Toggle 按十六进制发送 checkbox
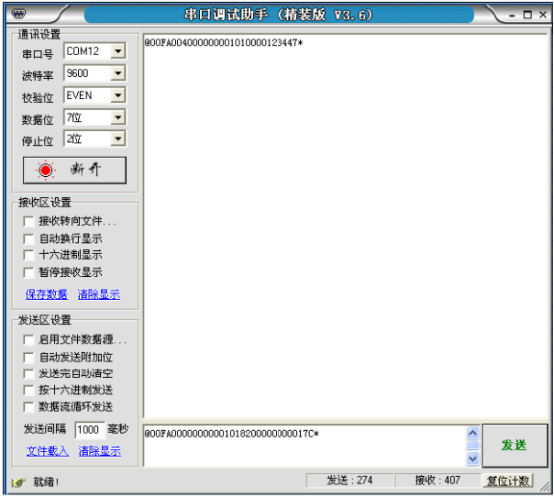The width and height of the screenshot is (554, 498). point(29,390)
